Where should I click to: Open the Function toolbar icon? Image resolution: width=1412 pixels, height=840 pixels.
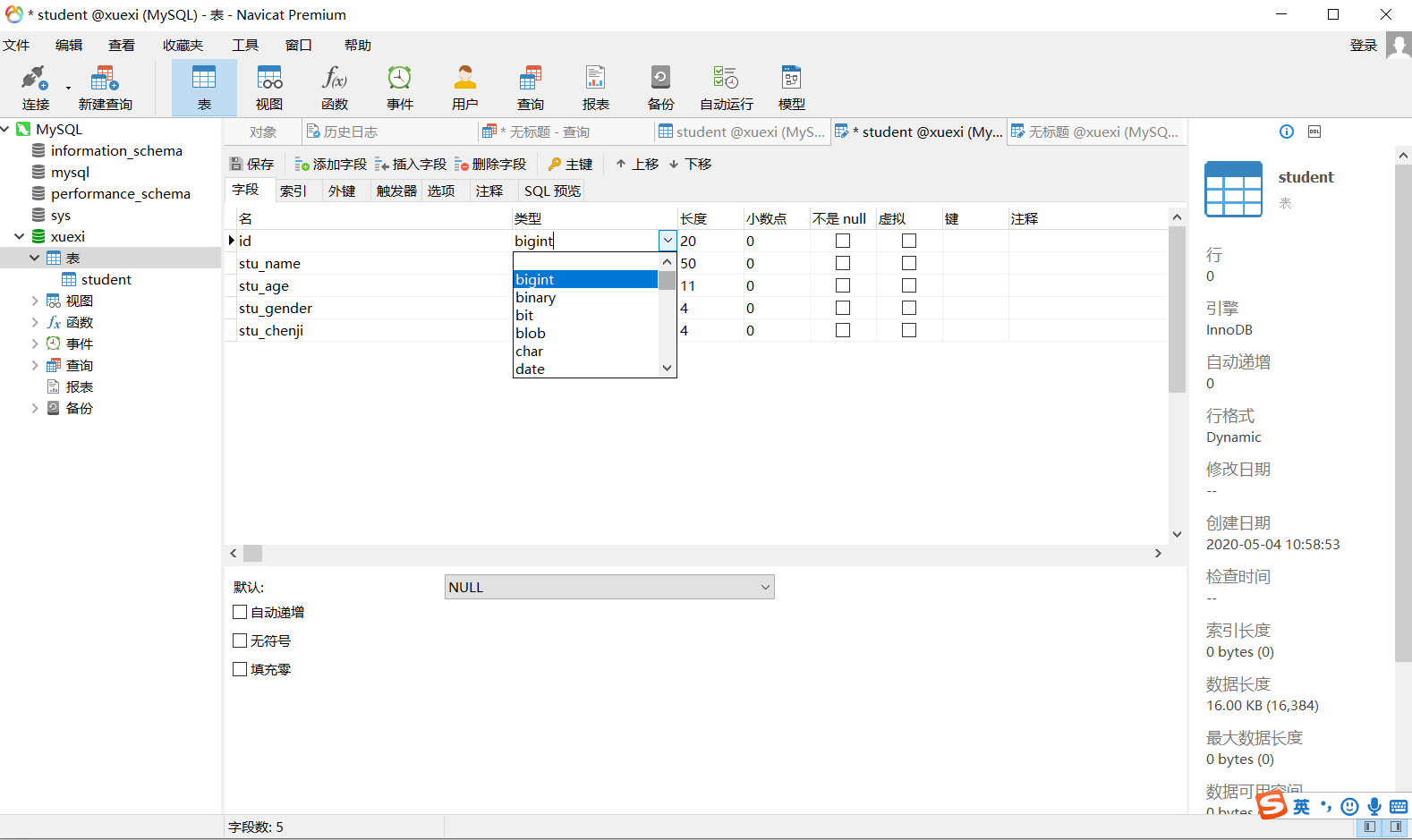tap(335, 88)
